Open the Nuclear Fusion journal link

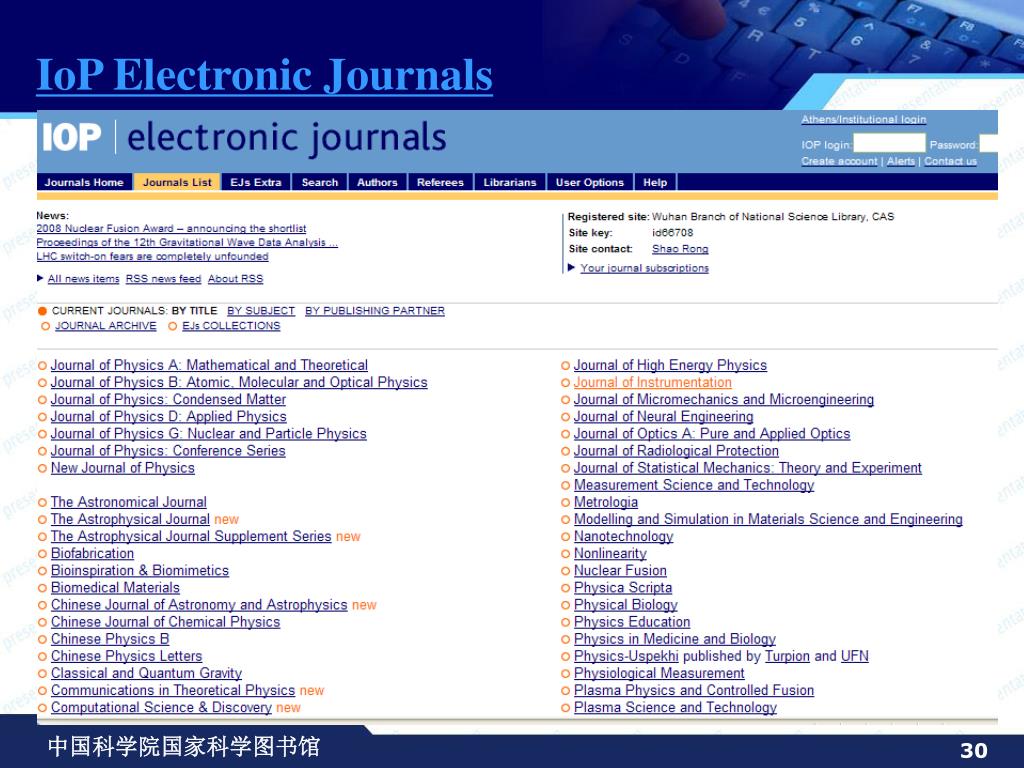[x=620, y=570]
